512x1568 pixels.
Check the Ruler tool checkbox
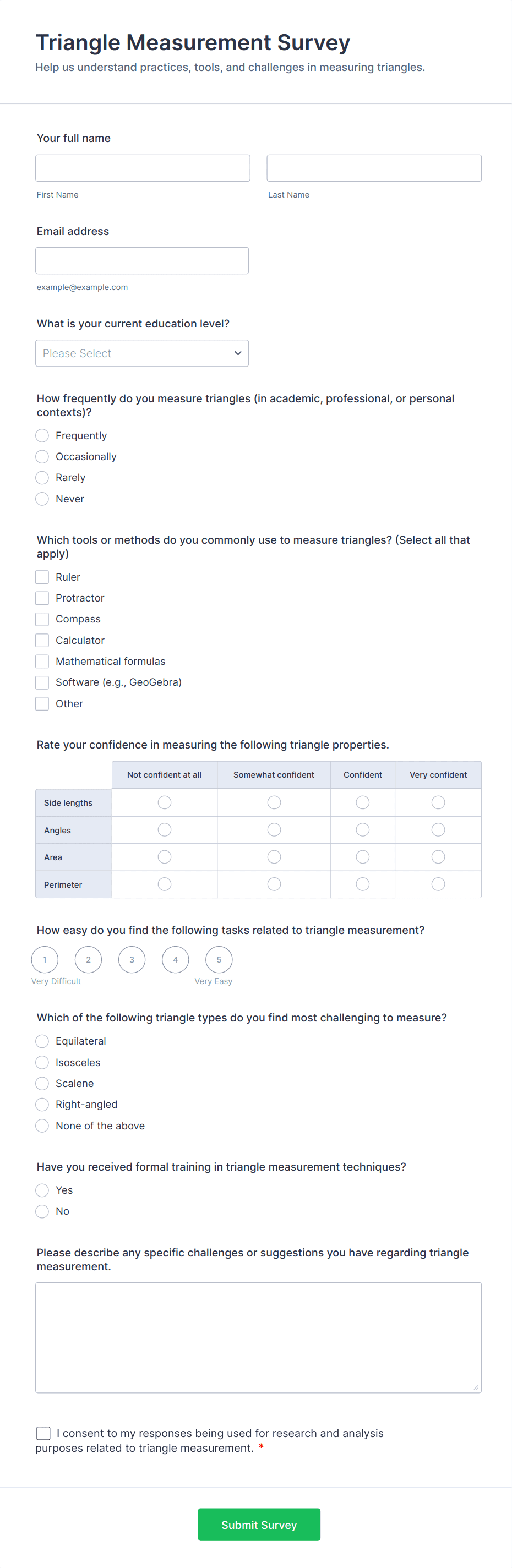tap(42, 576)
